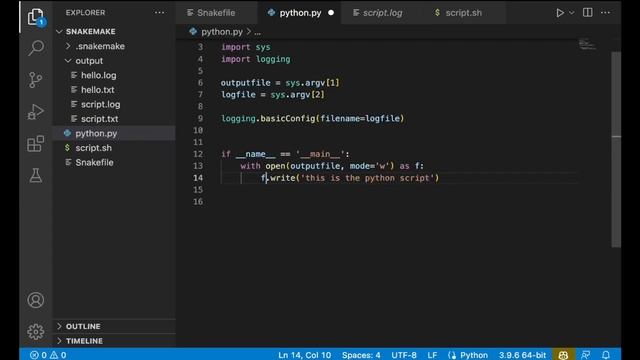Open editor more actions ellipsis
640x360 pixels.
tap(606, 13)
